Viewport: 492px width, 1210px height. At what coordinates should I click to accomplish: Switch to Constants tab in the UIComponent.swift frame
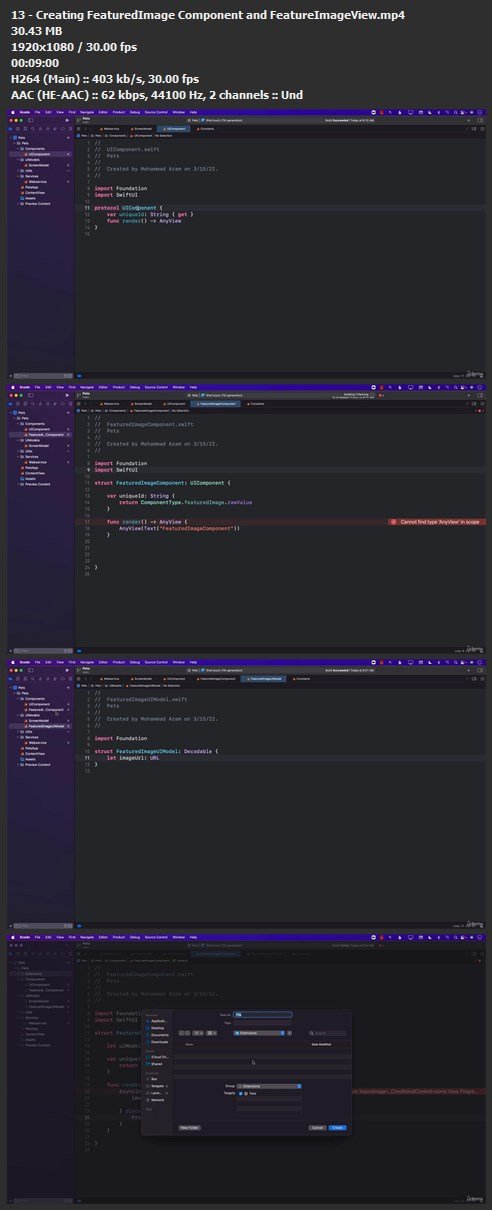point(206,129)
